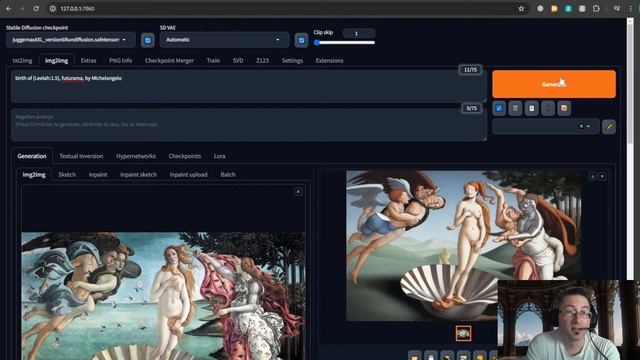Switch to the Inpaint sketch tab
Screen dimensions: 640x360
tap(138, 174)
